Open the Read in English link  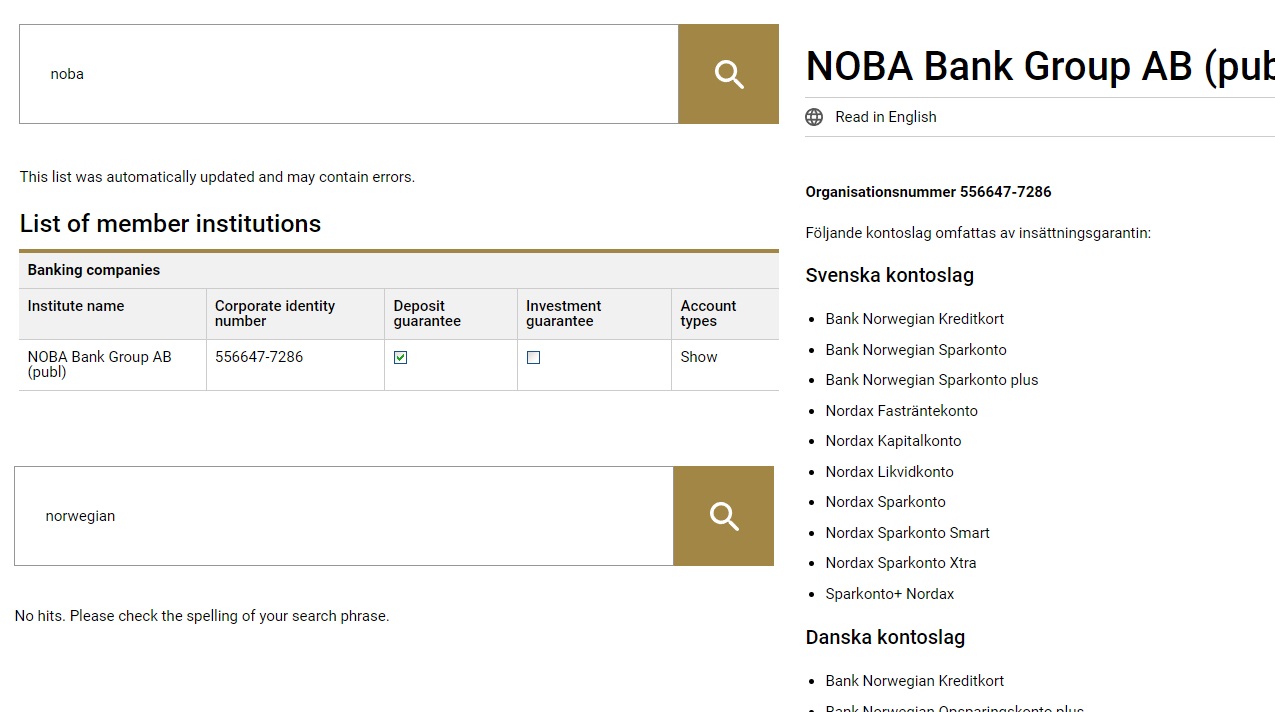885,117
